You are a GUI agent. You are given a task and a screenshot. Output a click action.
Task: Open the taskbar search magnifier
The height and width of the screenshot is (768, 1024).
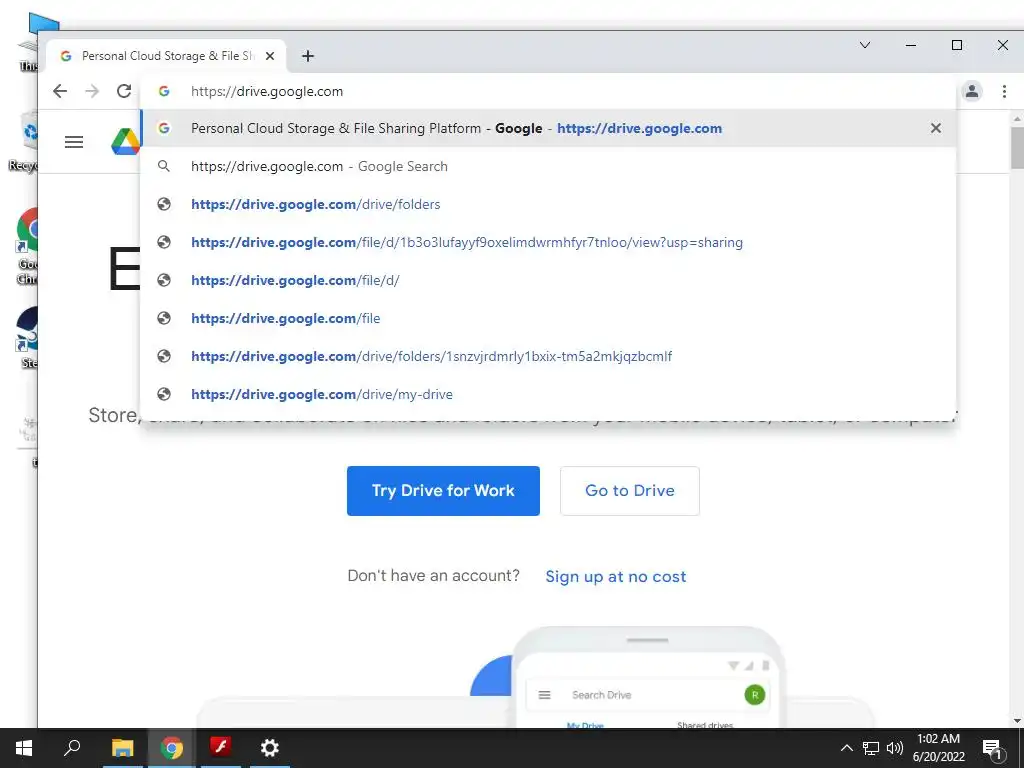(72, 748)
